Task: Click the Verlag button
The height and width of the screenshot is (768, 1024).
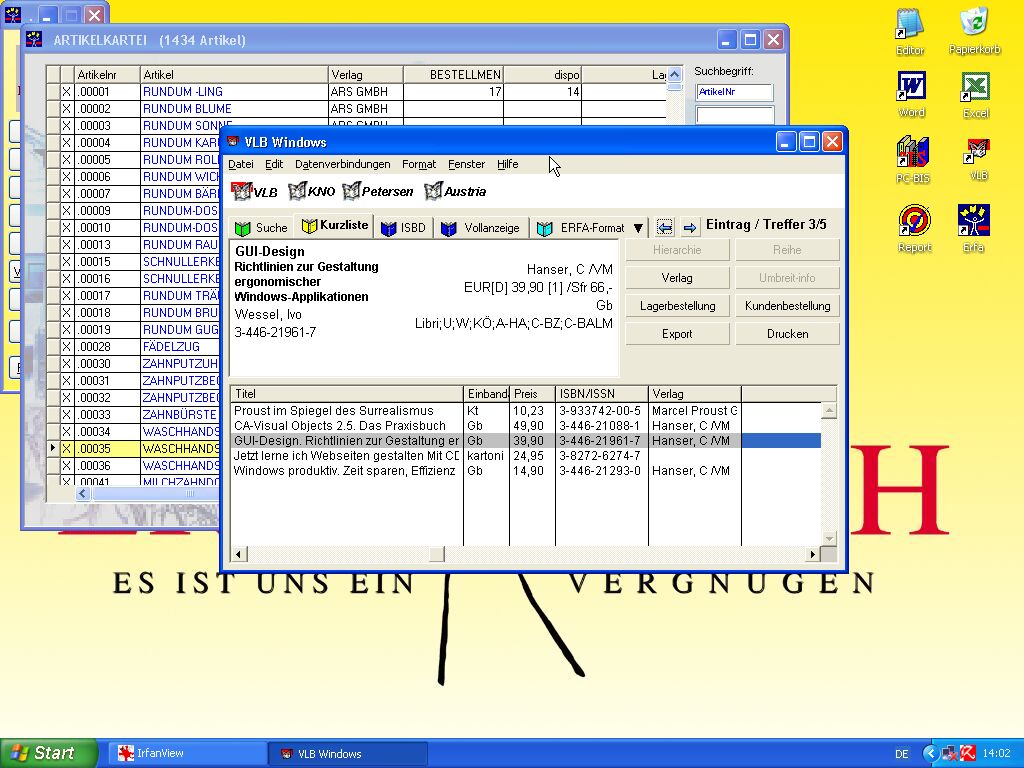Action: 677,278
